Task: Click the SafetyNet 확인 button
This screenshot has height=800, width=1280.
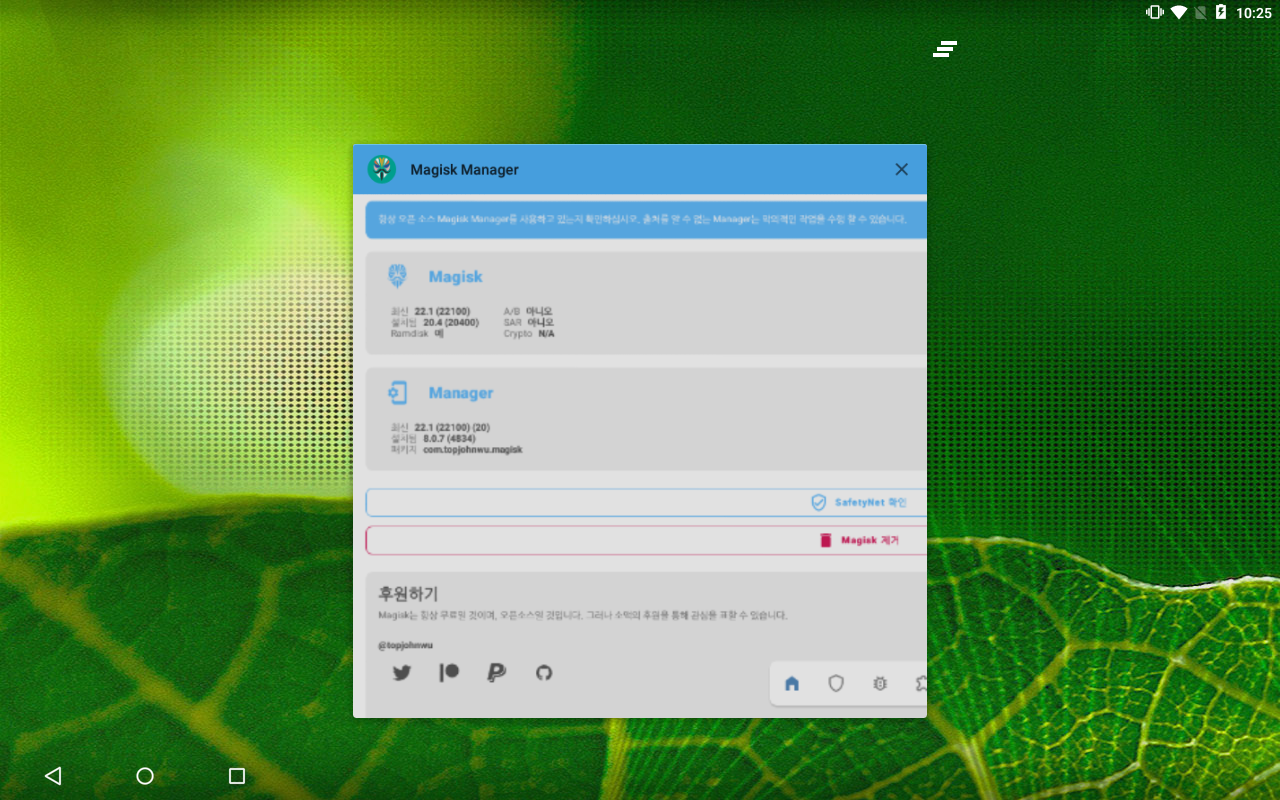Action: (646, 503)
